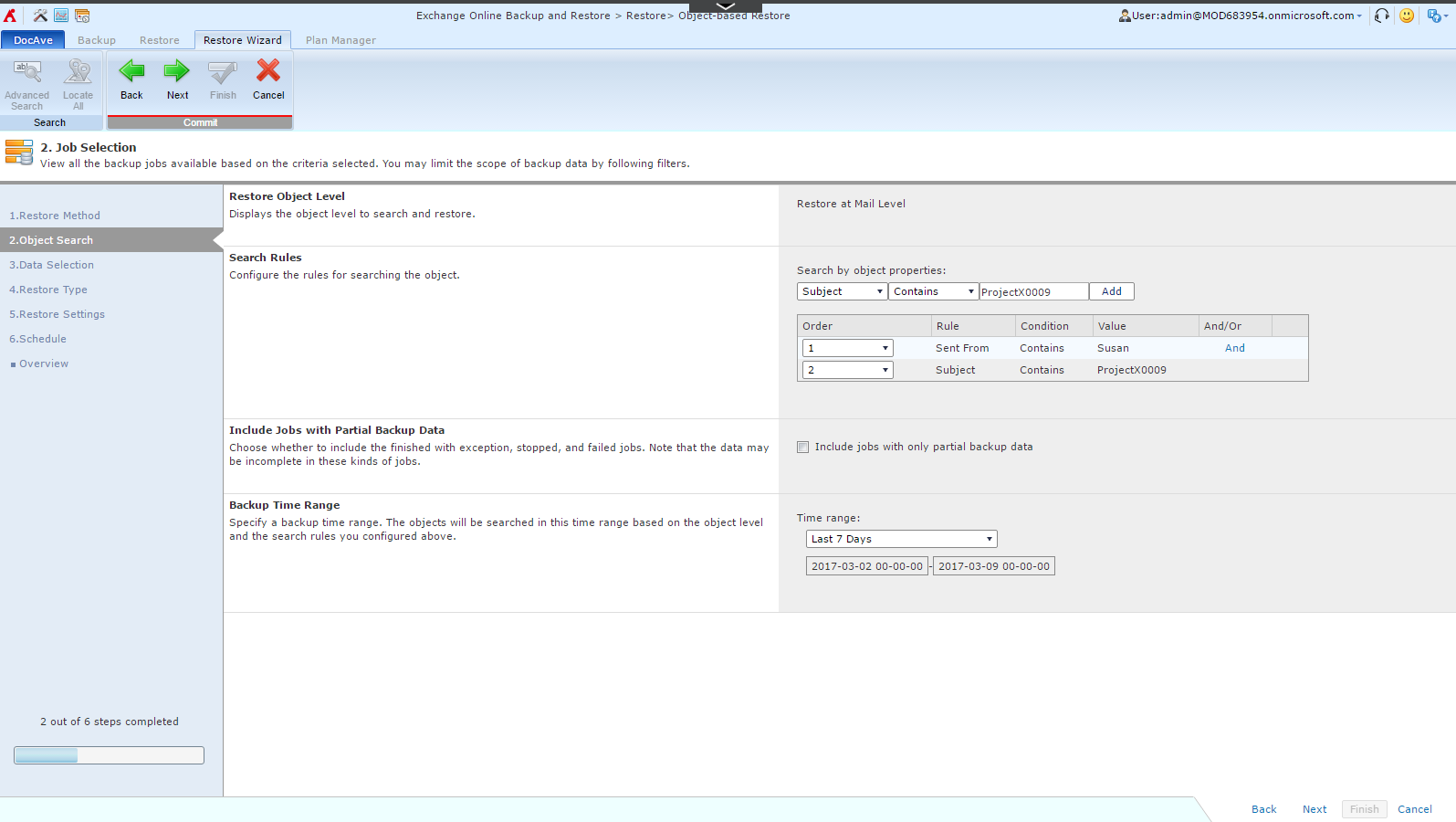This screenshot has height=822, width=1456.
Task: Select the ProjectX0009 value in rules table
Action: click(1132, 370)
